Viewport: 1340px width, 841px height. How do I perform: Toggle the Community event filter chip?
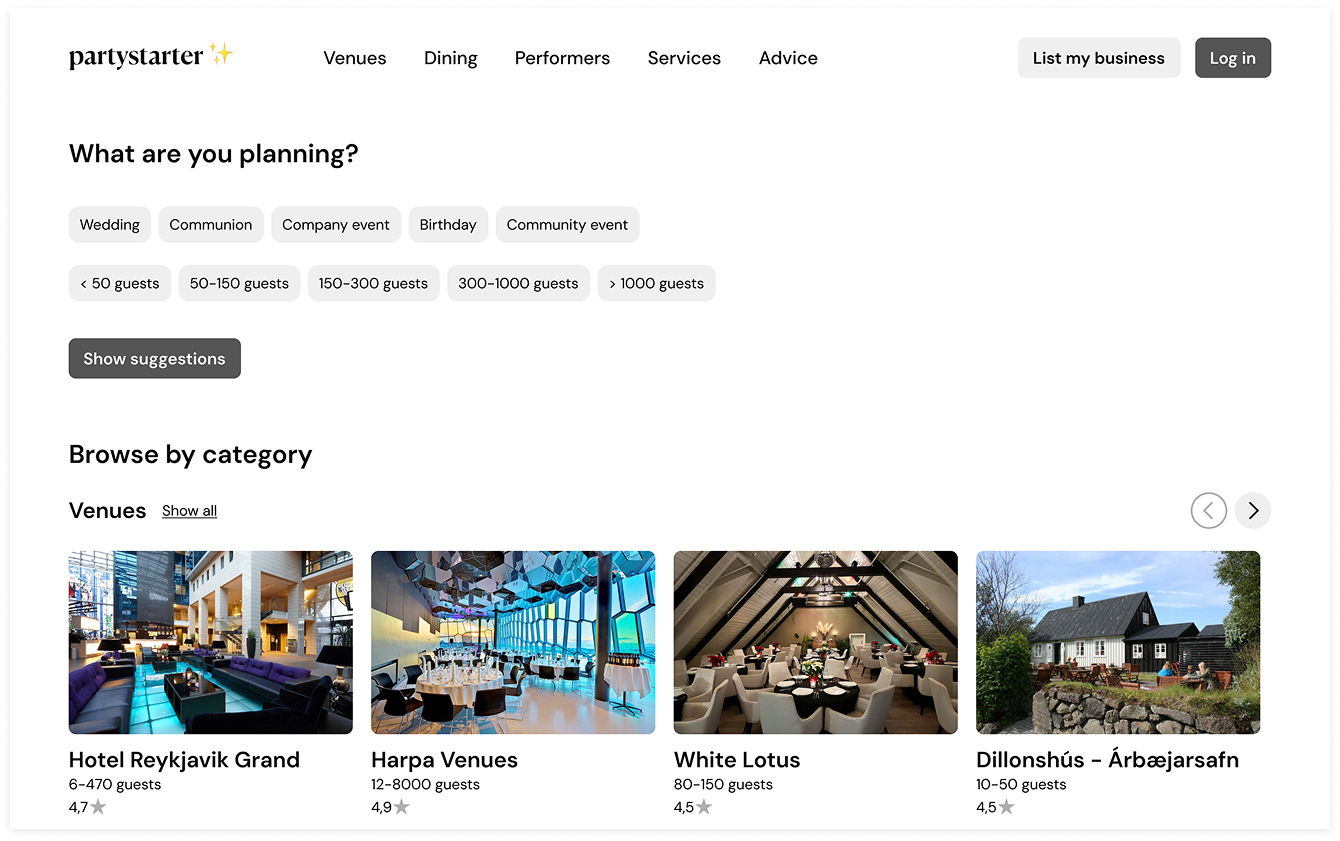tap(567, 224)
